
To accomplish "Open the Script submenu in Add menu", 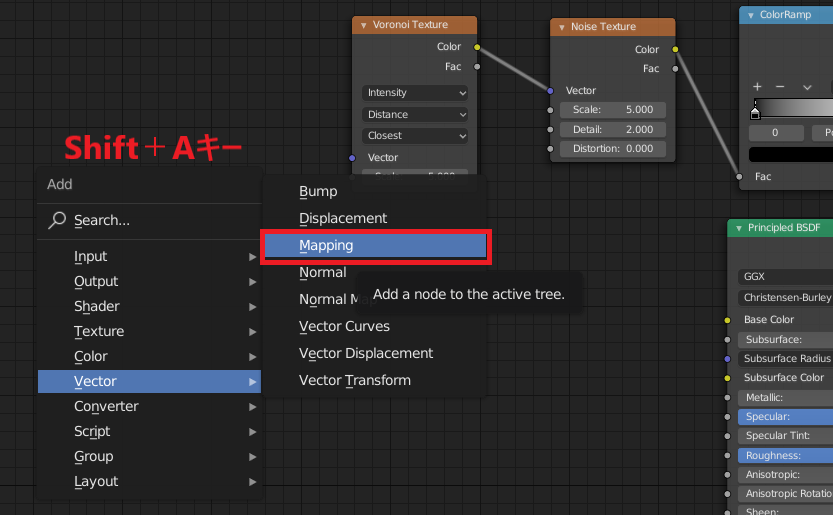I will click(149, 431).
